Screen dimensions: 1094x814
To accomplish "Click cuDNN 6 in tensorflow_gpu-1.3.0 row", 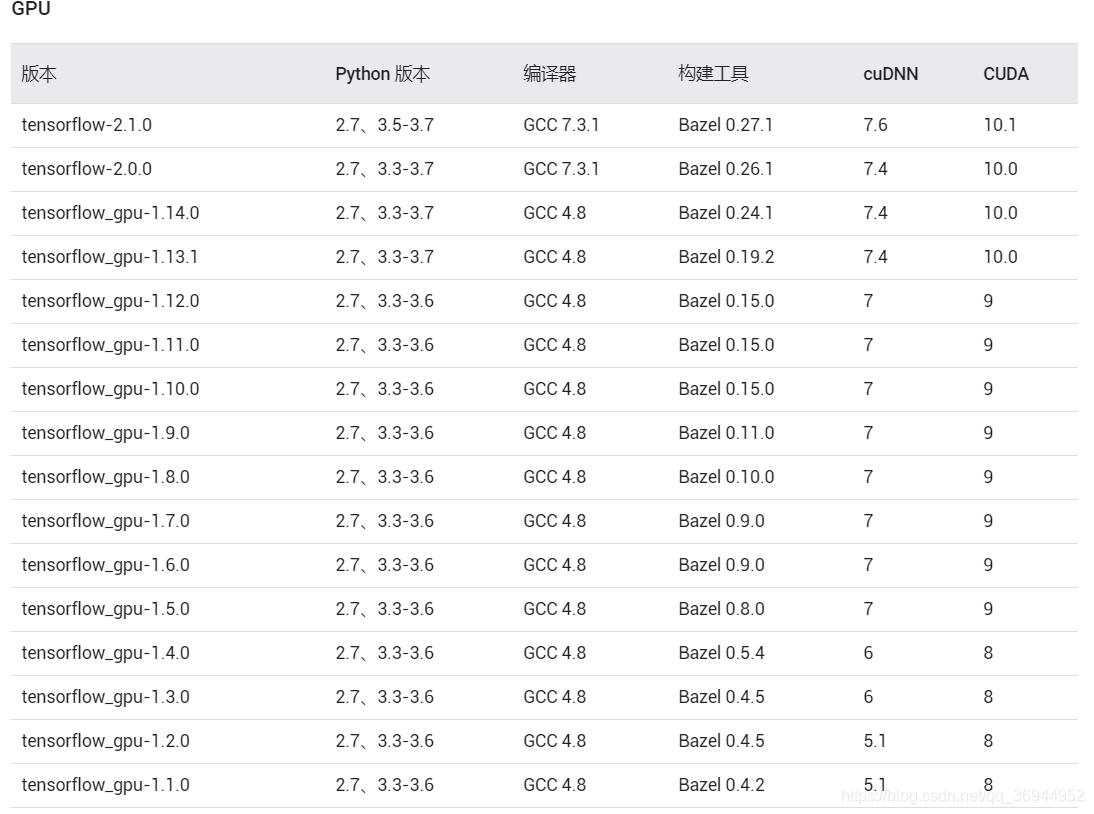I will point(868,696).
